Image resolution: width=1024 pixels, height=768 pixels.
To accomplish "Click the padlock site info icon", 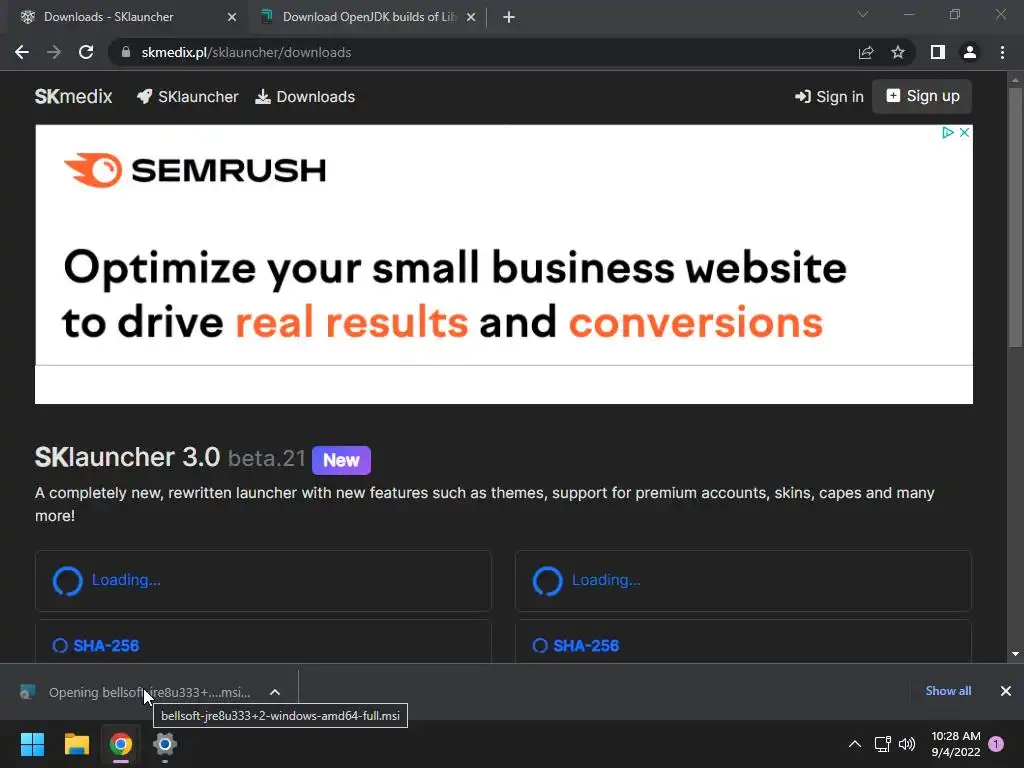I will 126,52.
